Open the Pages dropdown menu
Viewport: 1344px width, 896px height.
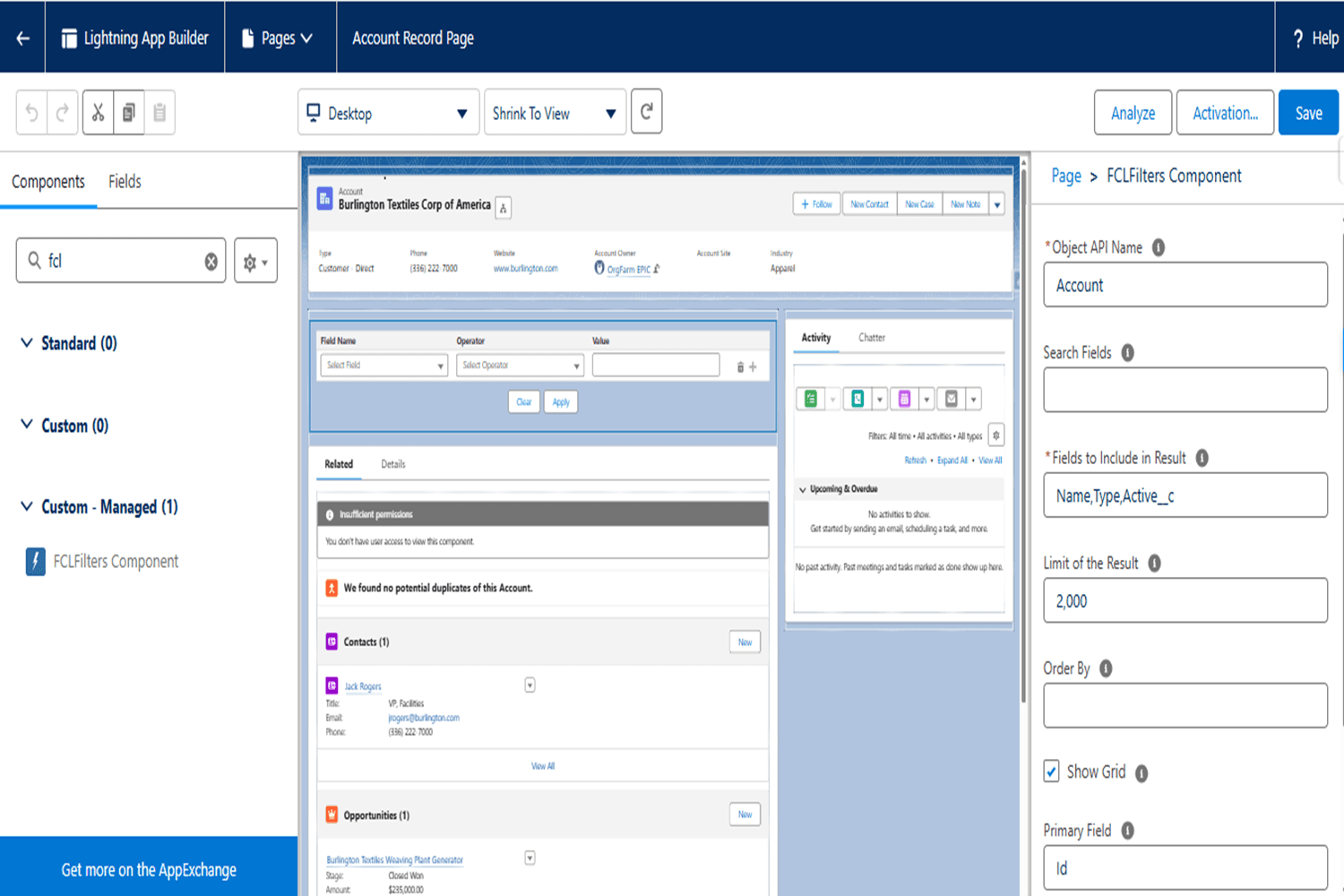pyautogui.click(x=278, y=39)
